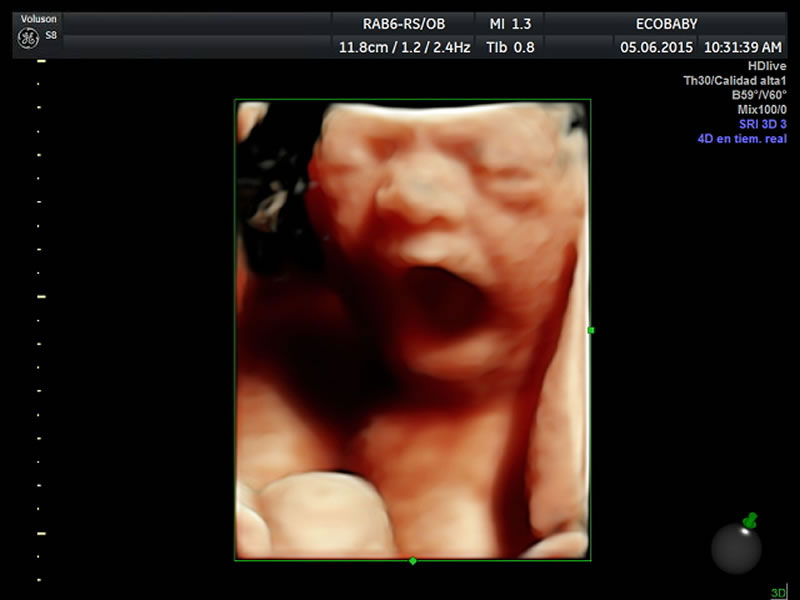Click the topmost yellow depth scale marker
Viewport: 800px width, 600px height.
click(x=41, y=62)
